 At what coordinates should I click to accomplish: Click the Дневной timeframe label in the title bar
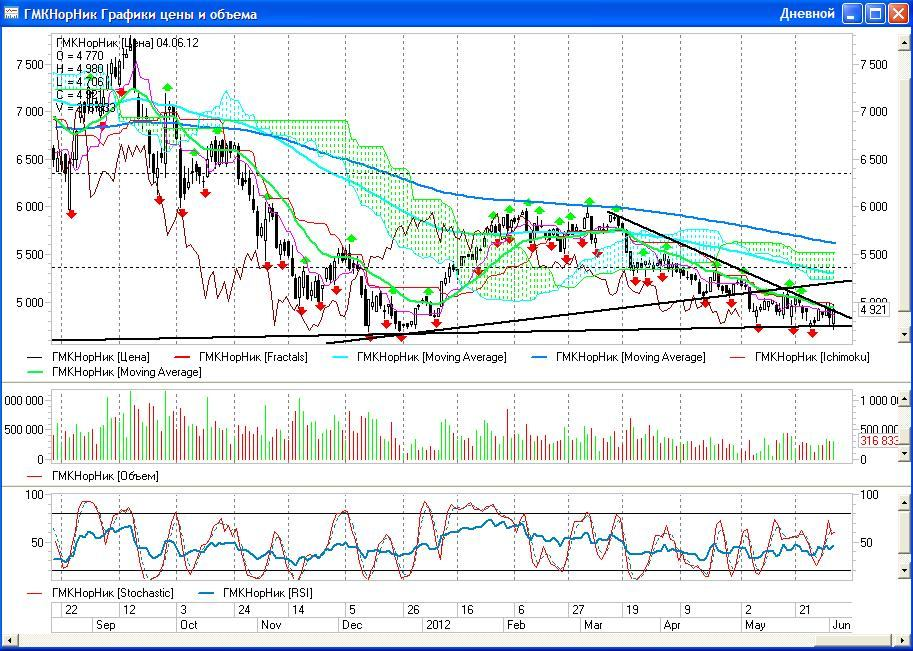click(x=807, y=13)
